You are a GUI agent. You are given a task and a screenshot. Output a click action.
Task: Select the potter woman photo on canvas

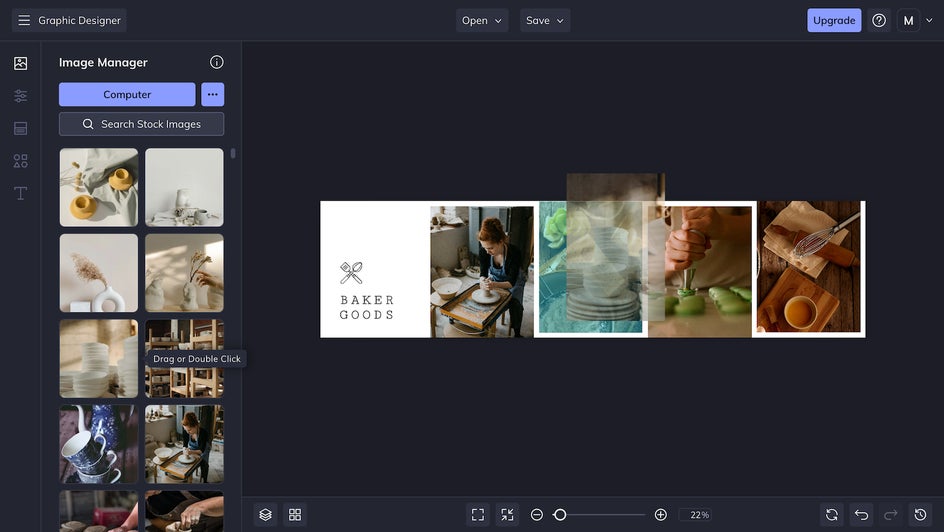482,271
